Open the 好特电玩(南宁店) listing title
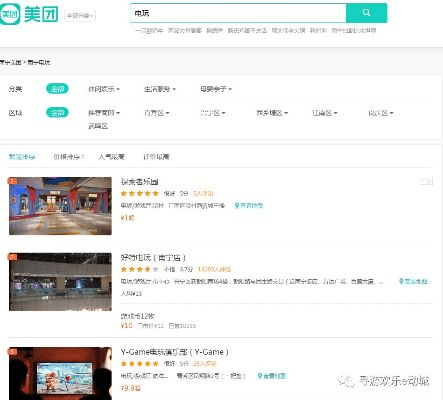Image resolution: width=443 pixels, height=400 pixels. pos(153,257)
